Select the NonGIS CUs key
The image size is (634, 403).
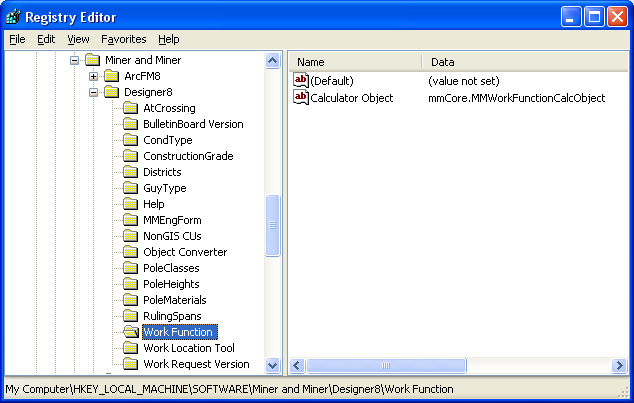(172, 236)
